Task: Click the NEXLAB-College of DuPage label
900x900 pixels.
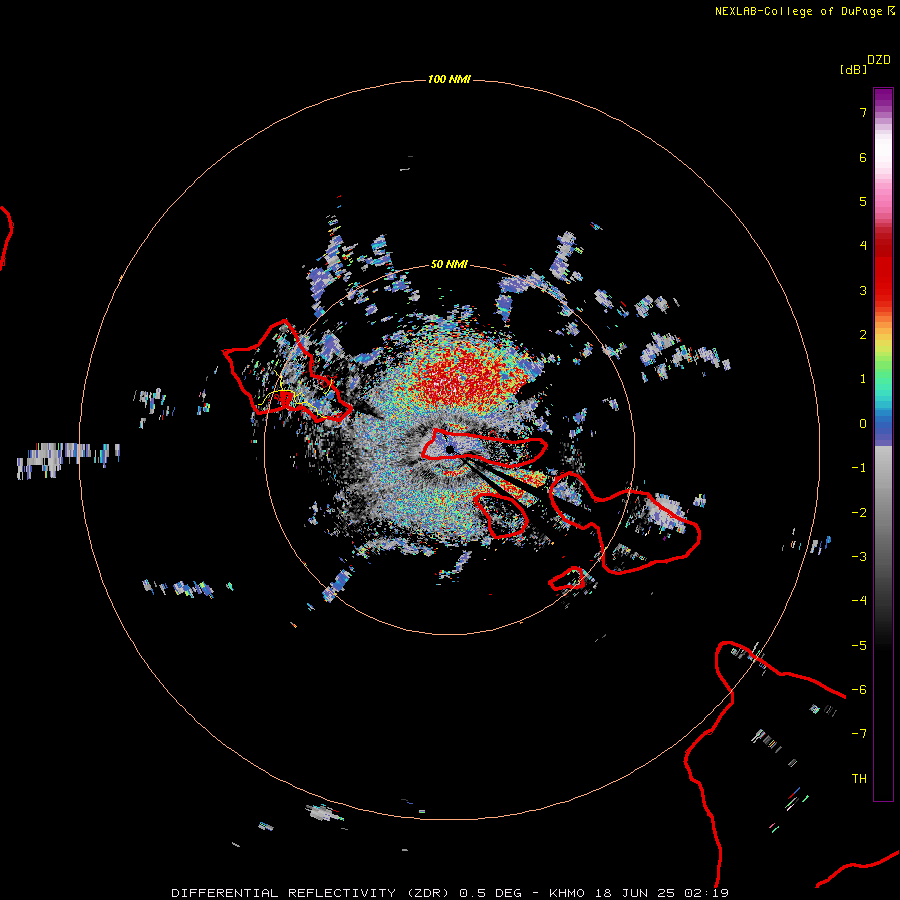Action: 804,11
